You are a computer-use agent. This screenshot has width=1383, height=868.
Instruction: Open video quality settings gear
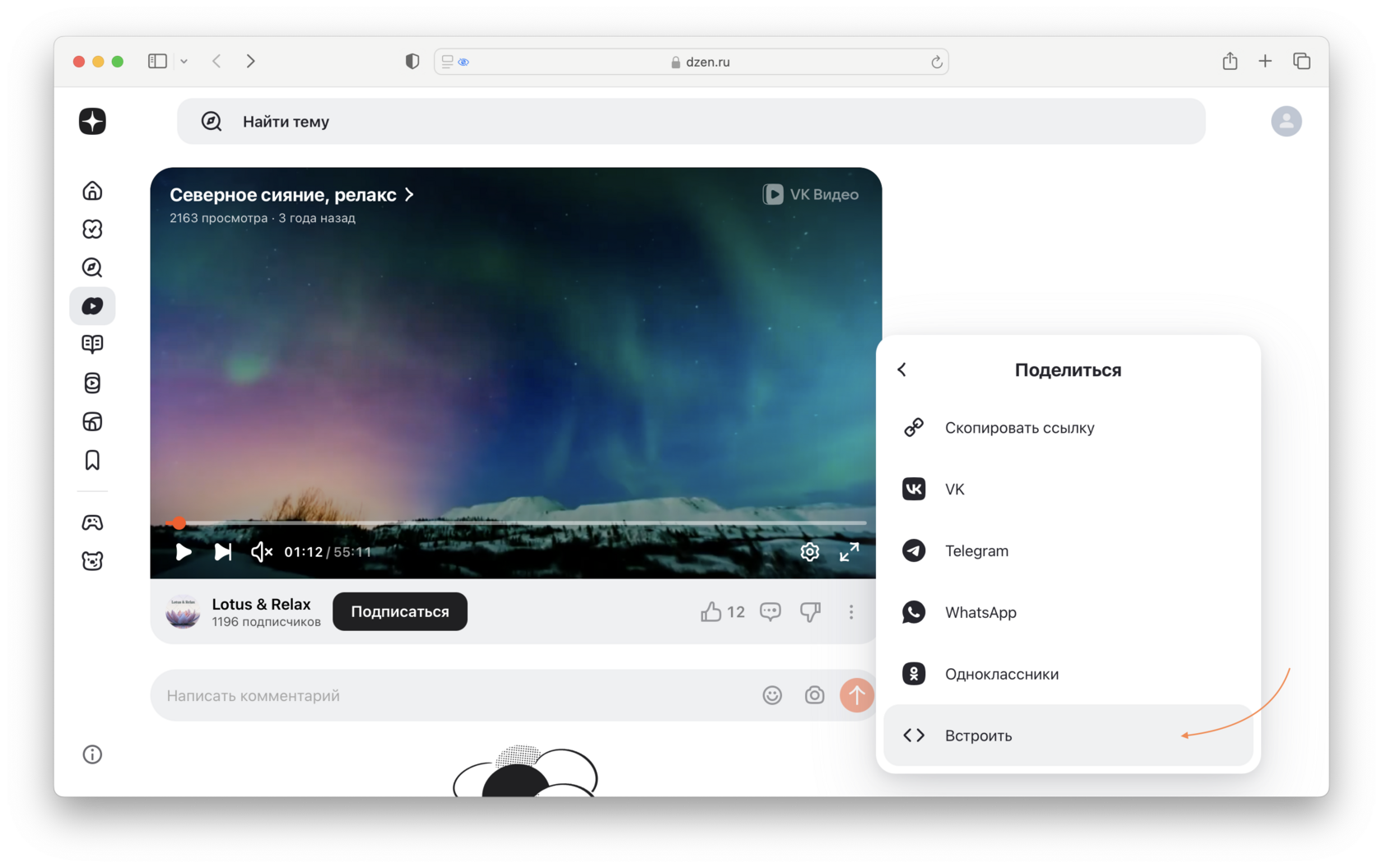pyautogui.click(x=810, y=552)
